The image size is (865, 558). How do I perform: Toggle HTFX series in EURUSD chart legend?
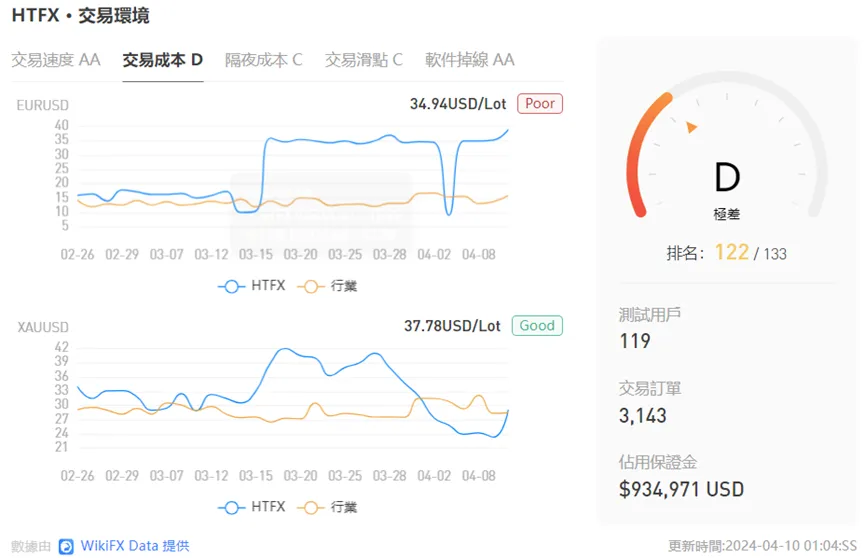252,286
